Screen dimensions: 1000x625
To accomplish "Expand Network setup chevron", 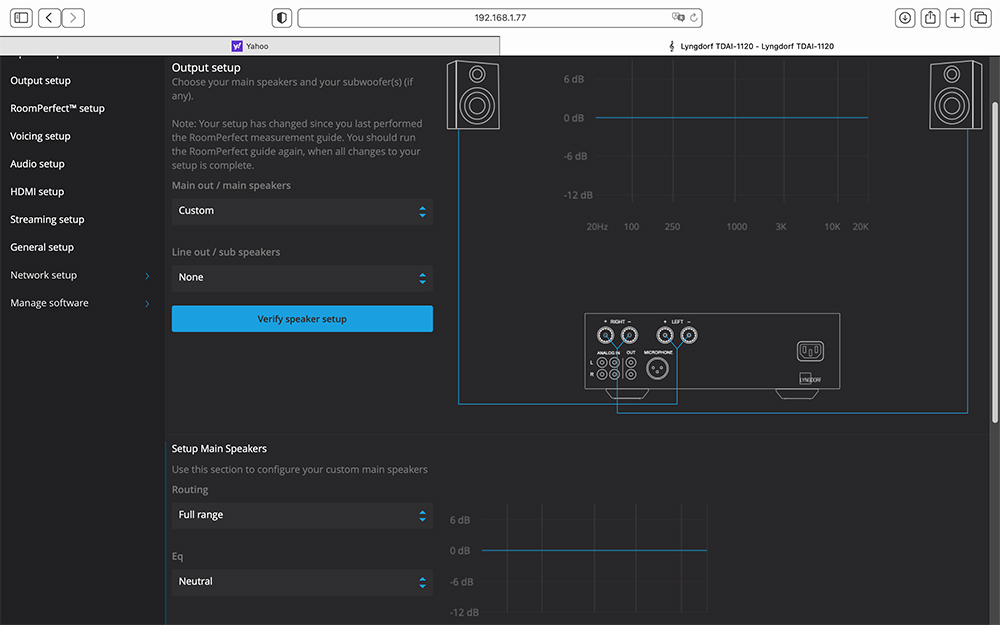I will (x=147, y=276).
